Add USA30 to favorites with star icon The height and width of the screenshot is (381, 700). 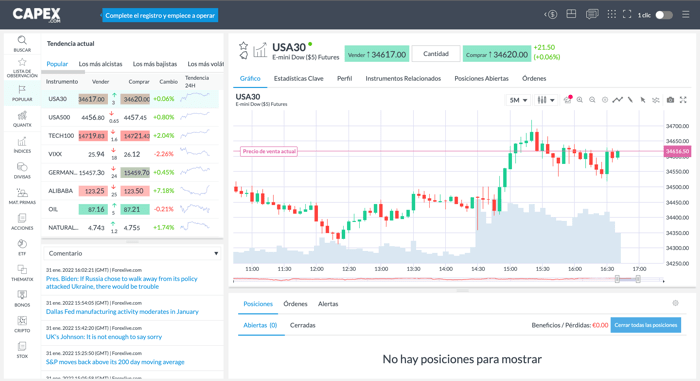pos(243,46)
